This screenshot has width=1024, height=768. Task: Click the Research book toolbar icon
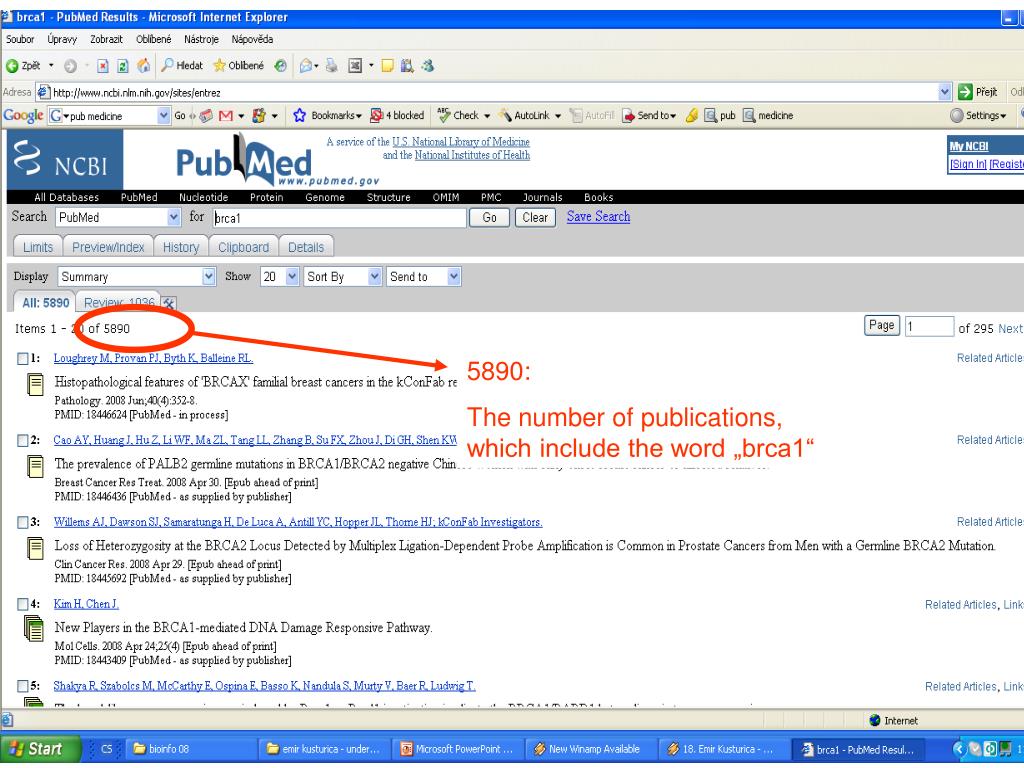click(408, 65)
